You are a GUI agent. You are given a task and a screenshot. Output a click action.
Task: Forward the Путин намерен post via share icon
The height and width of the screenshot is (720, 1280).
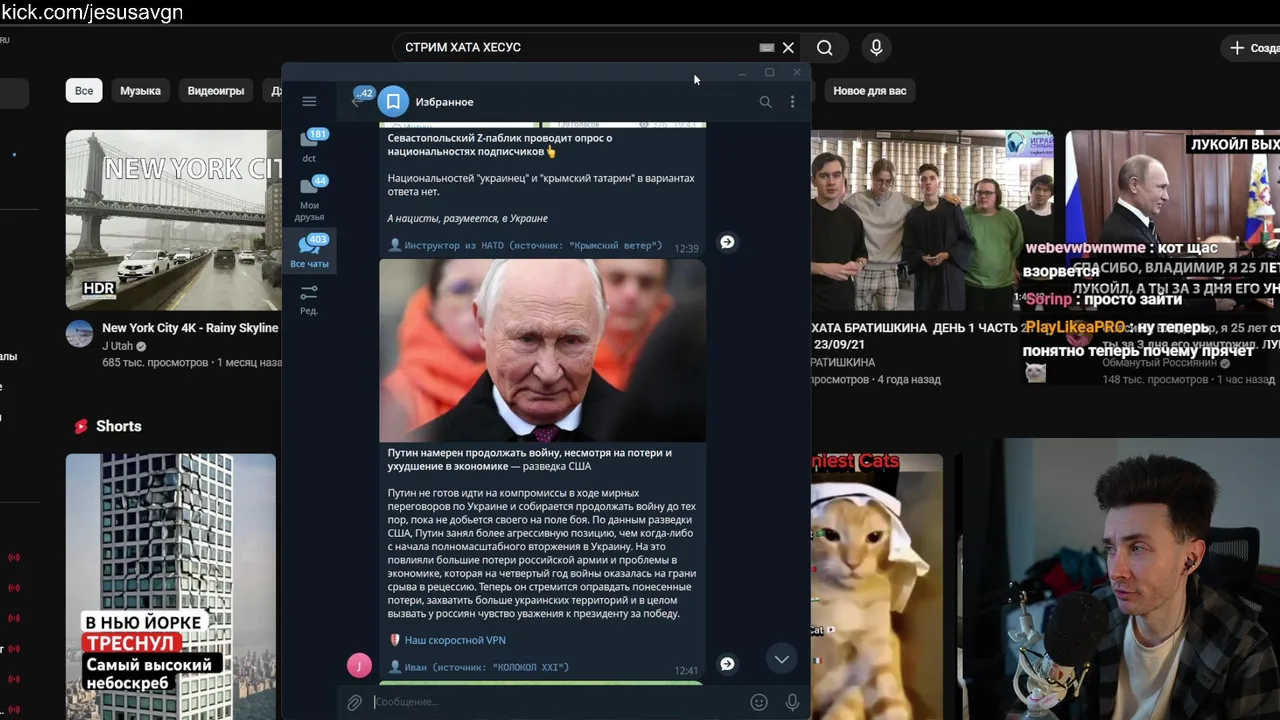727,664
